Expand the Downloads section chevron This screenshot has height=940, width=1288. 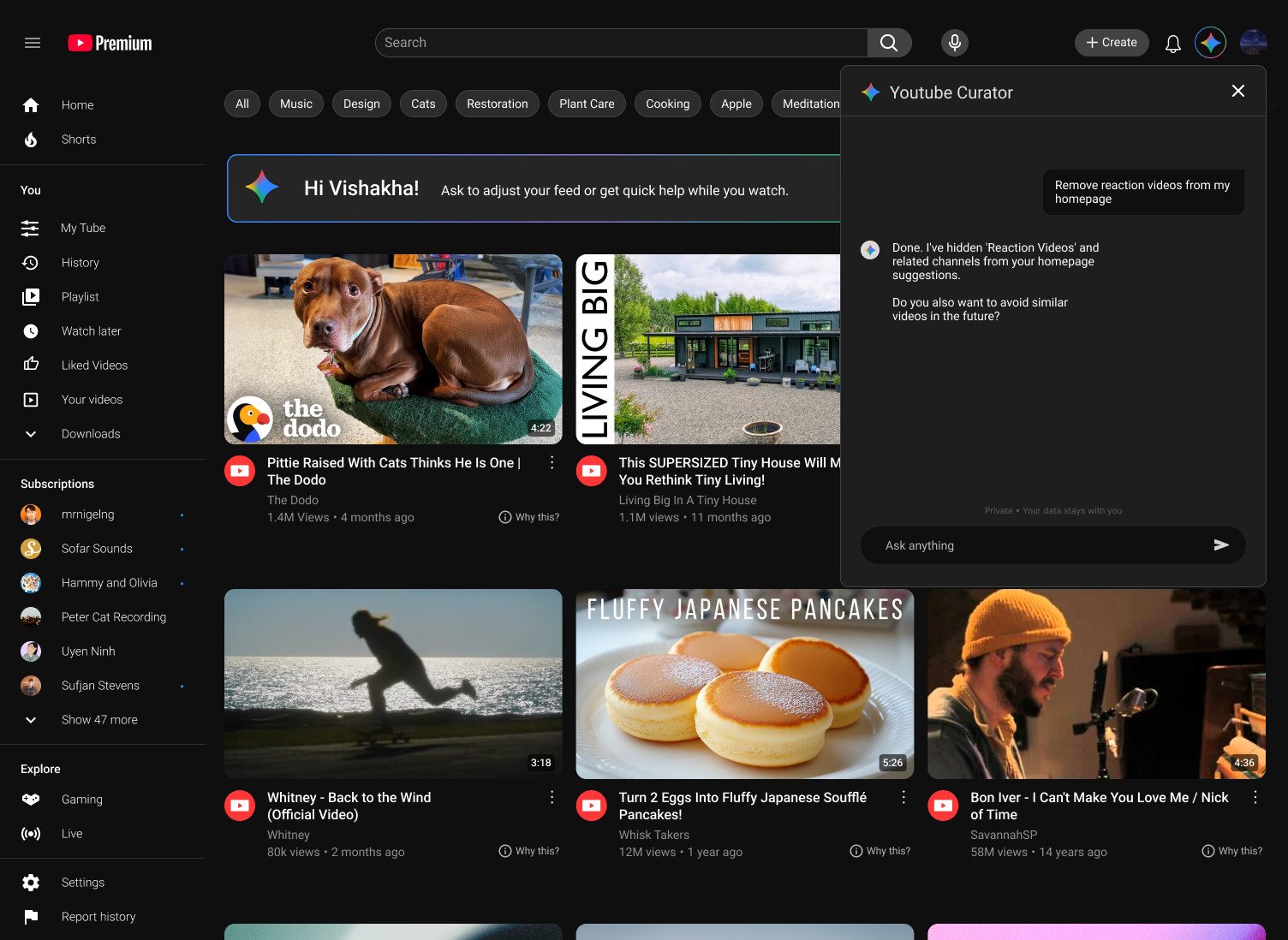(x=31, y=434)
